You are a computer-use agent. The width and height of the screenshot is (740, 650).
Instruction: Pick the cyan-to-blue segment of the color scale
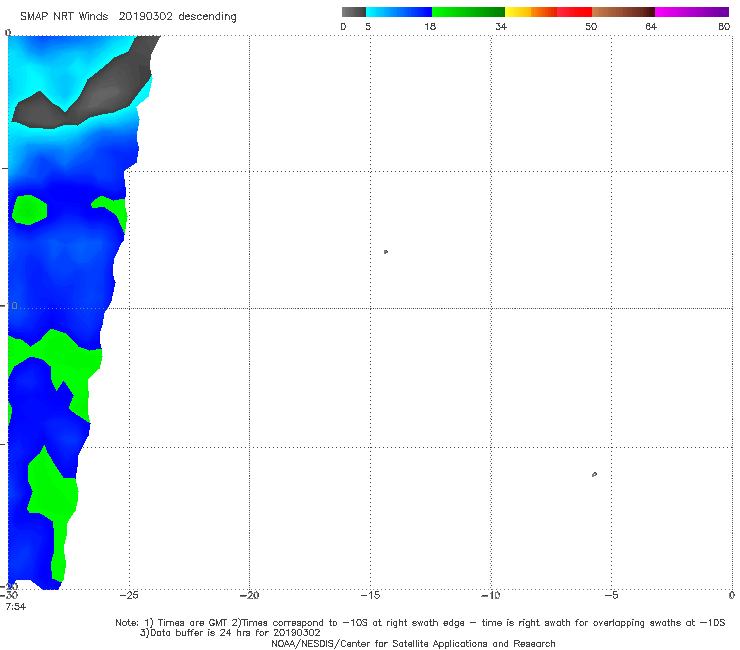coord(399,12)
